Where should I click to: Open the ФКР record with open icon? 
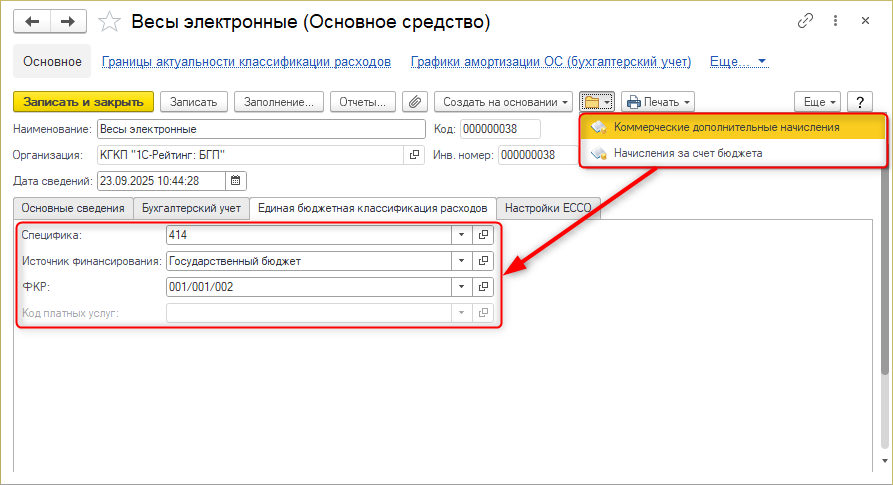coord(484,287)
